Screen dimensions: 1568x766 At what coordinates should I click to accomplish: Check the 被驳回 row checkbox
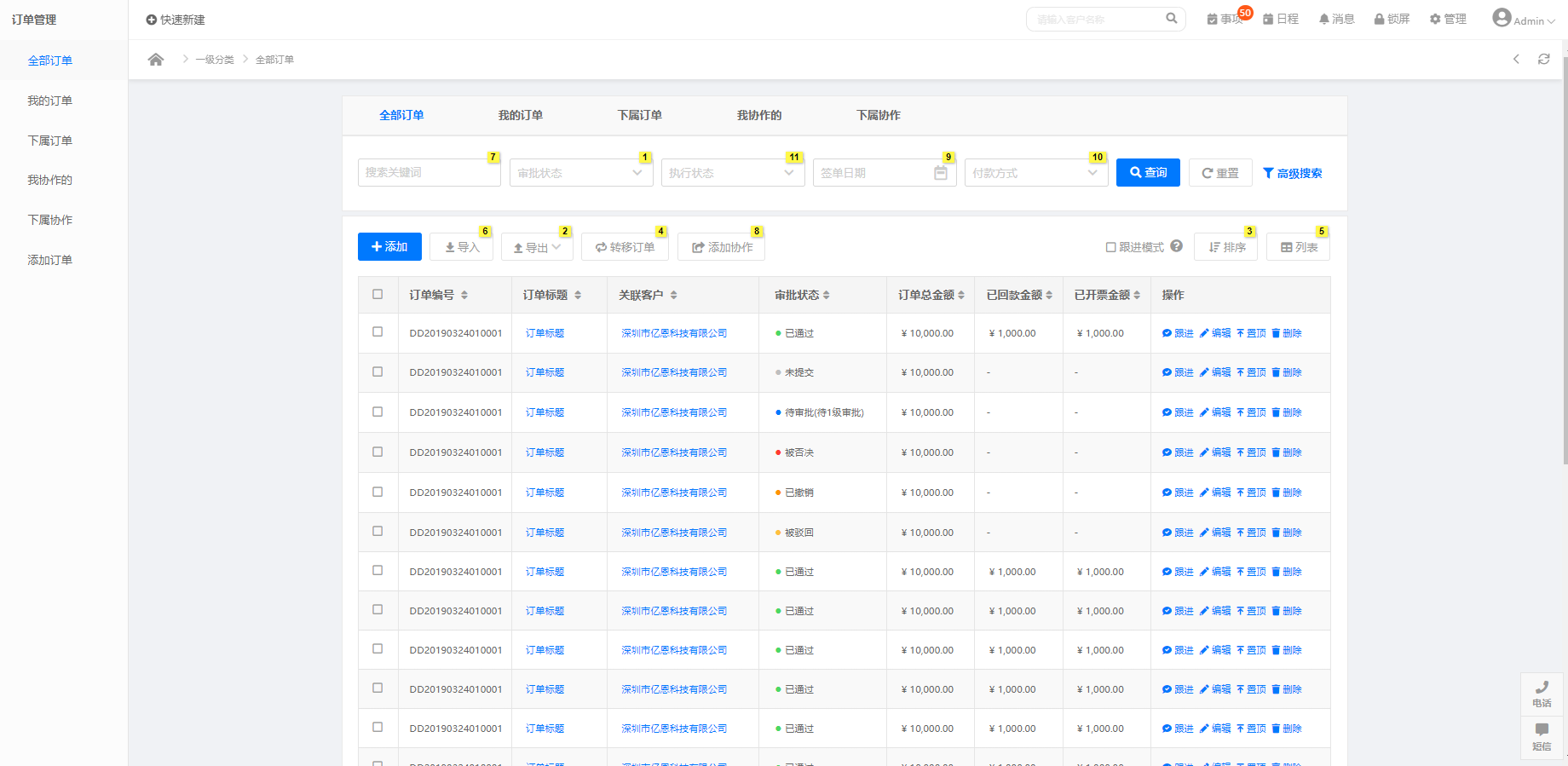tap(378, 531)
